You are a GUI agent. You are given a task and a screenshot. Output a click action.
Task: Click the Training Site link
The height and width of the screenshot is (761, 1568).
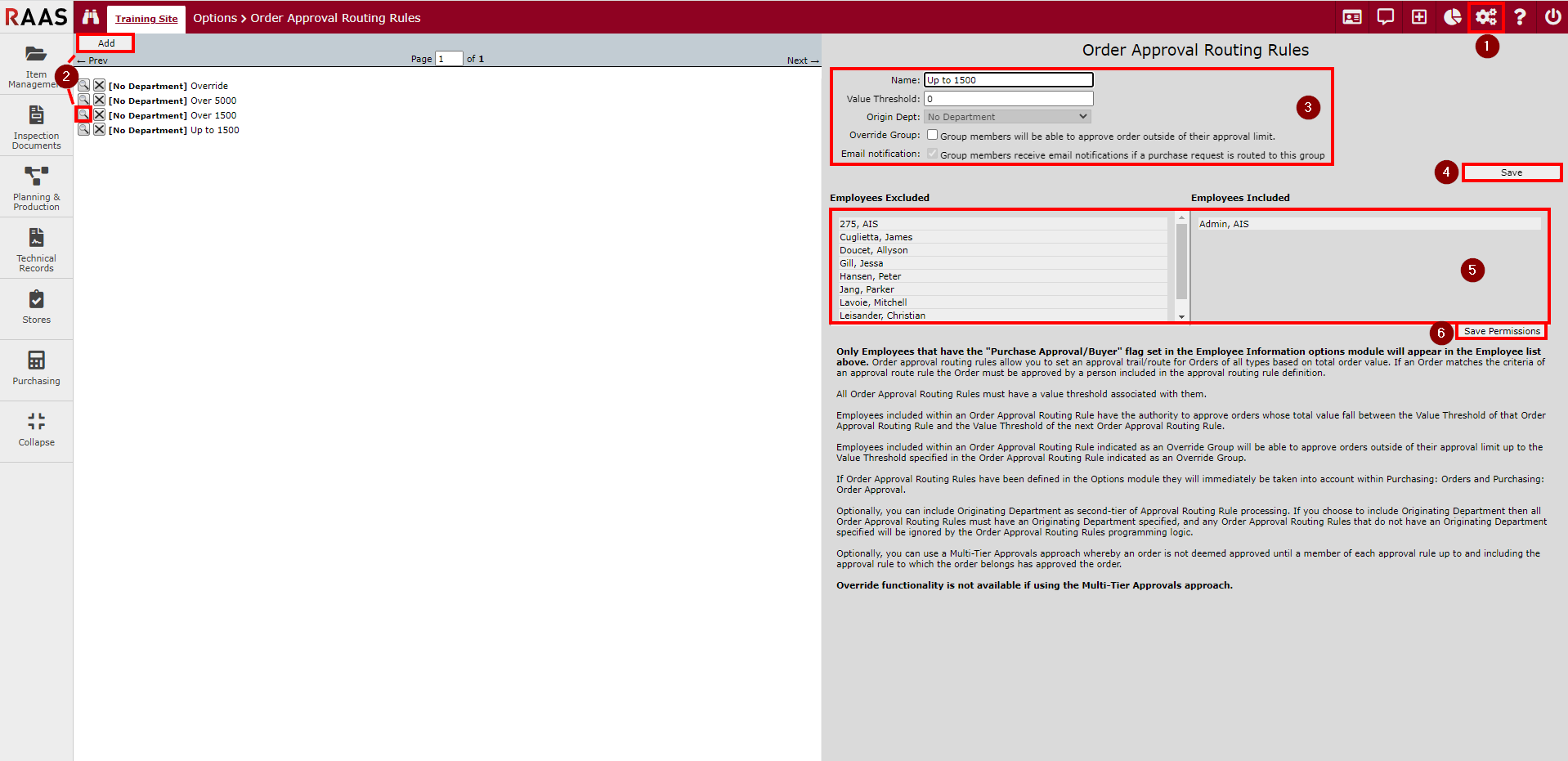point(146,19)
